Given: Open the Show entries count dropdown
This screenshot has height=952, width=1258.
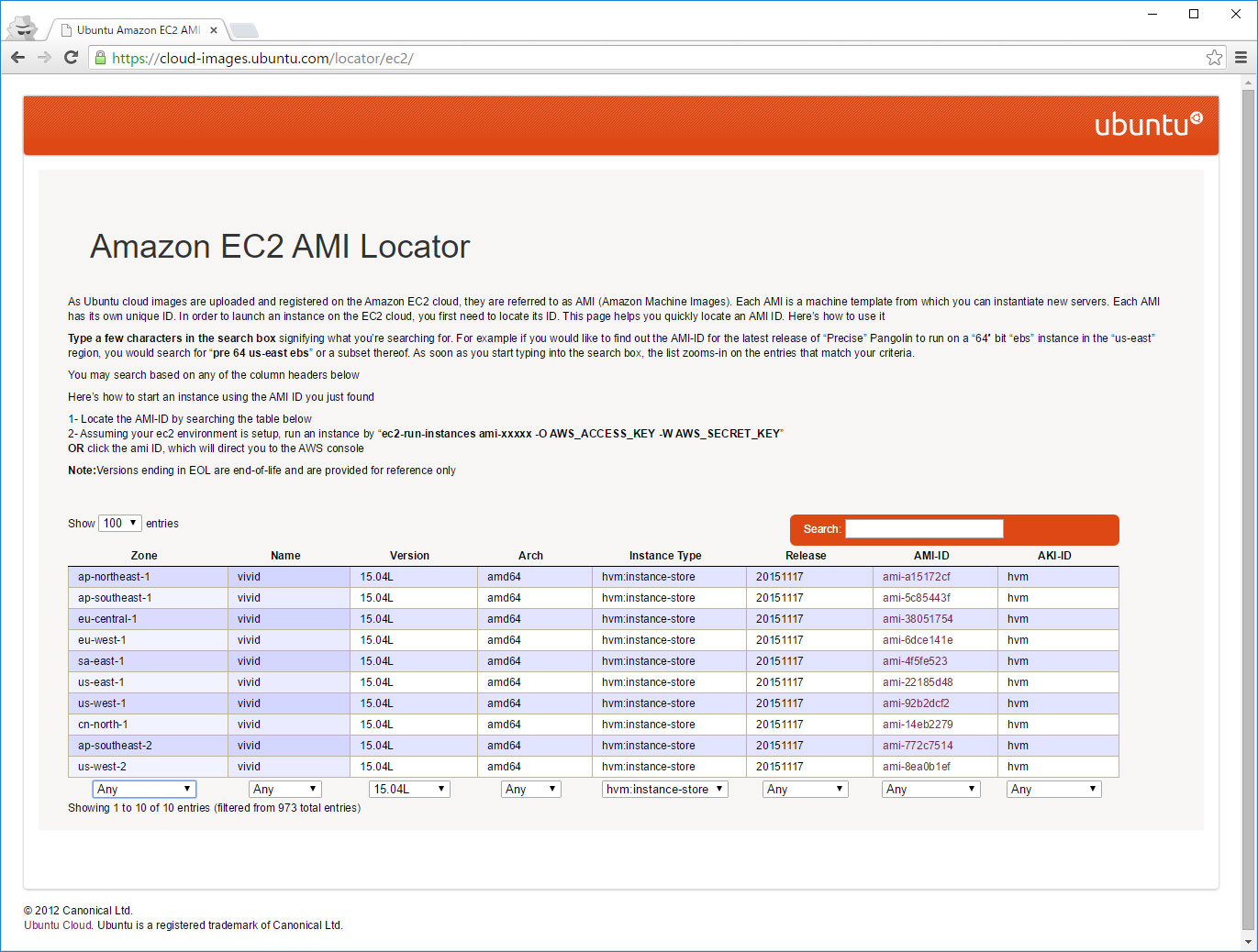Looking at the screenshot, I should point(120,523).
